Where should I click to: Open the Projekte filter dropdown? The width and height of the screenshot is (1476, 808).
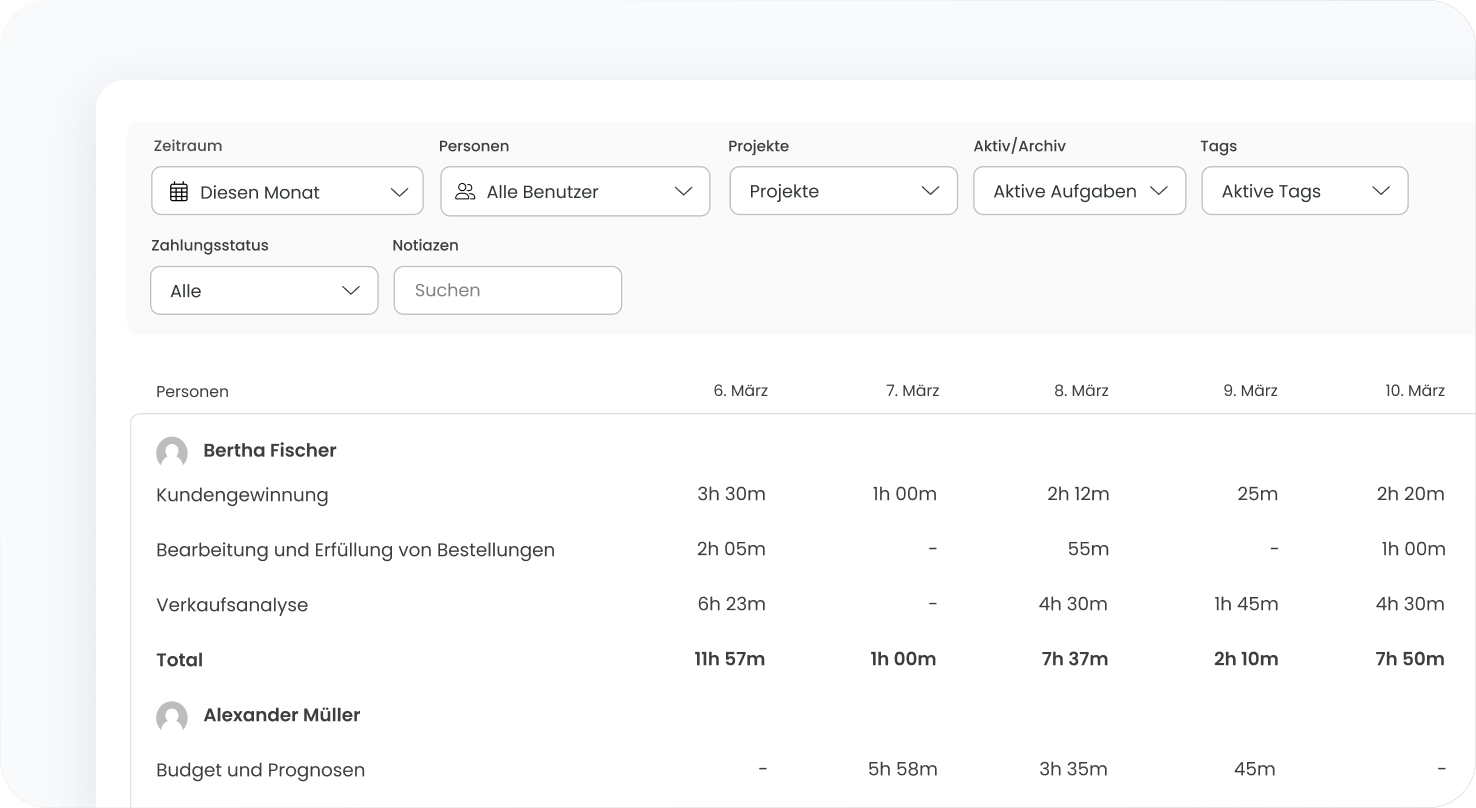(x=843, y=191)
